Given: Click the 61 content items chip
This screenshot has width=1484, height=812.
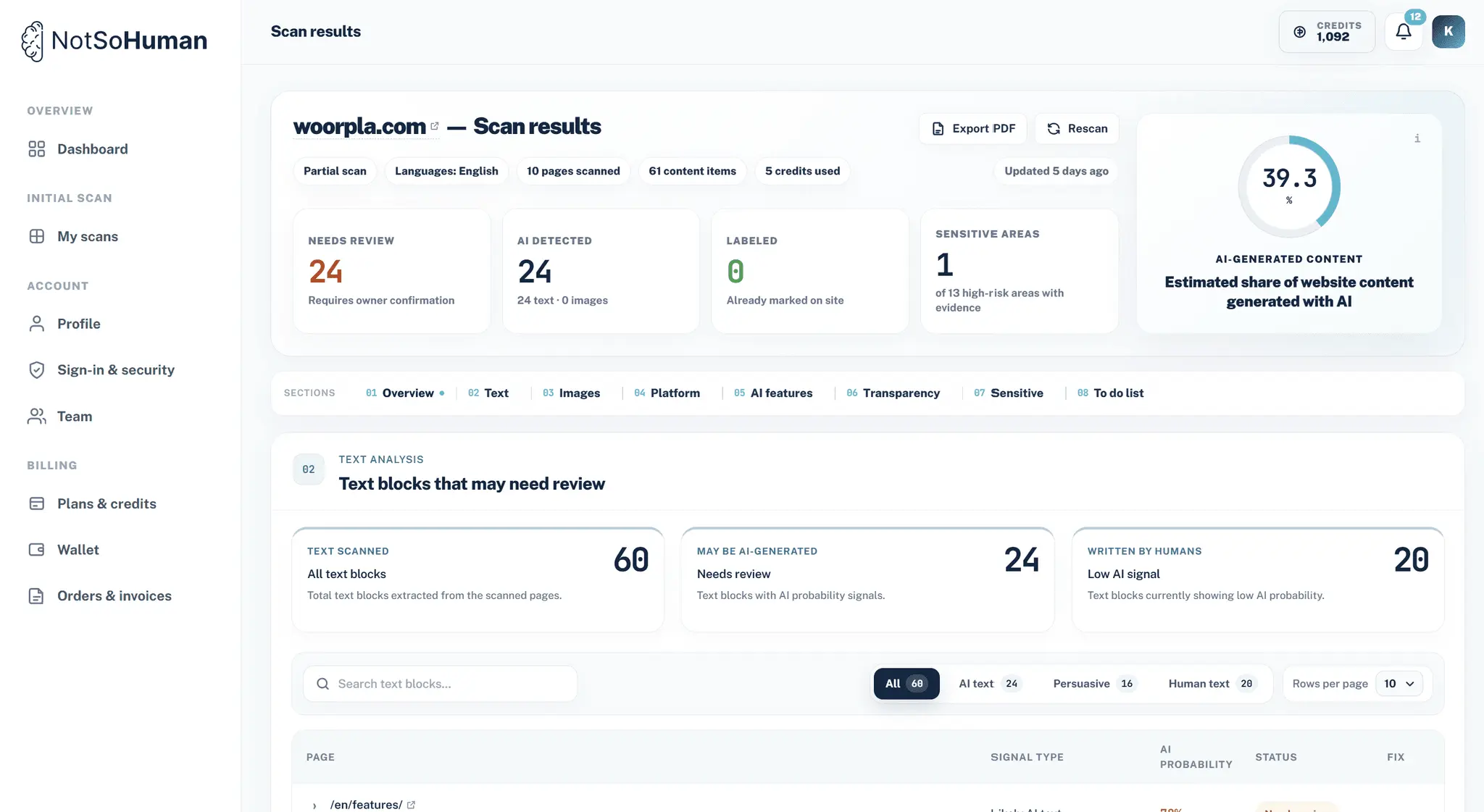Looking at the screenshot, I should 692,171.
